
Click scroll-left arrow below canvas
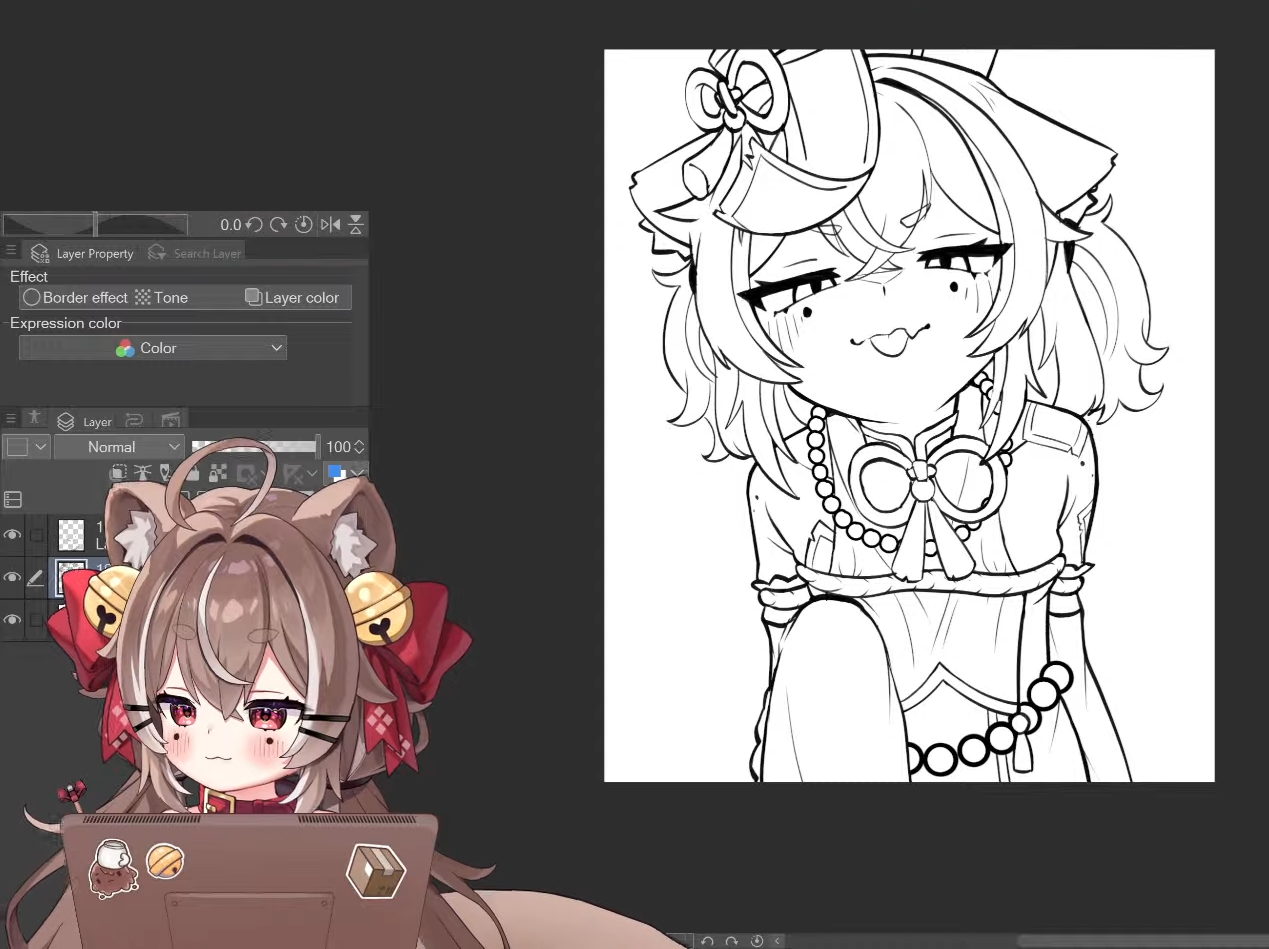point(778,941)
